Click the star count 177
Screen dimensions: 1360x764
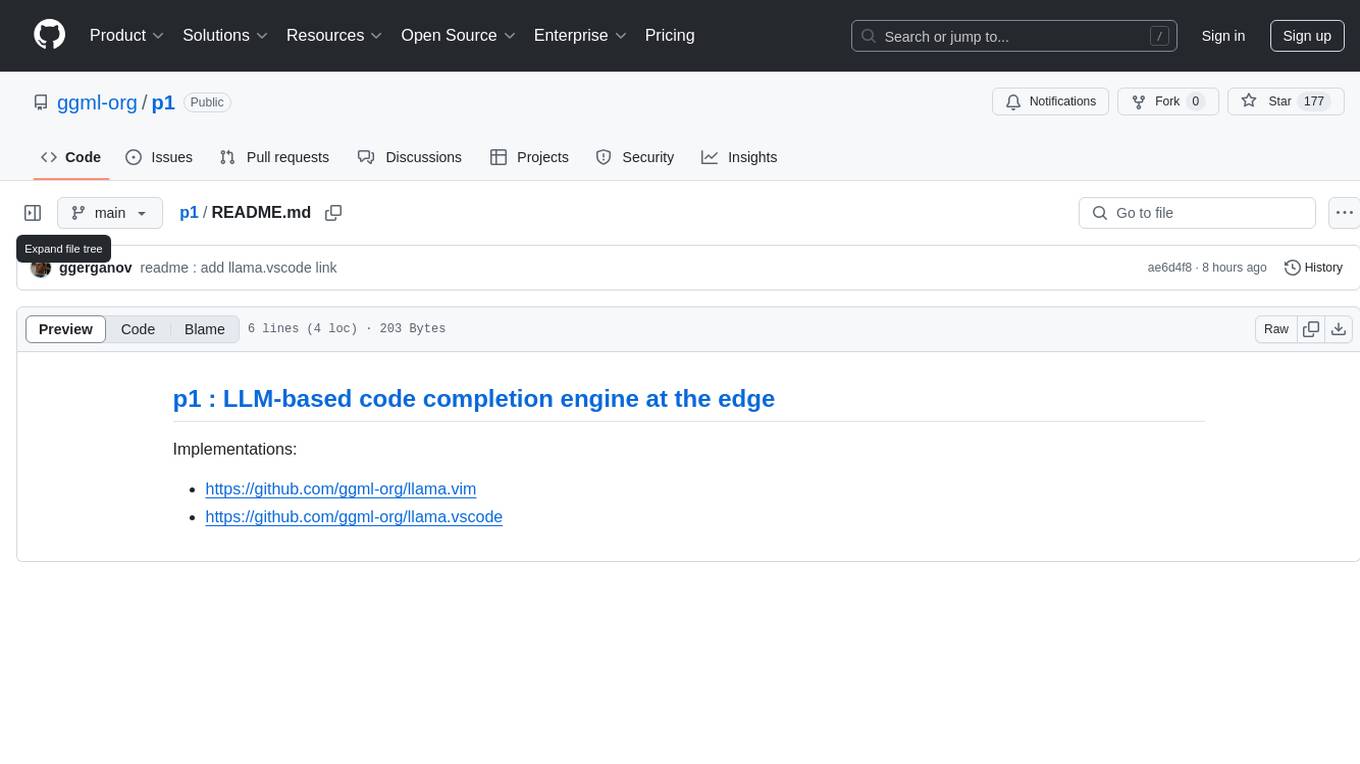click(x=1314, y=102)
